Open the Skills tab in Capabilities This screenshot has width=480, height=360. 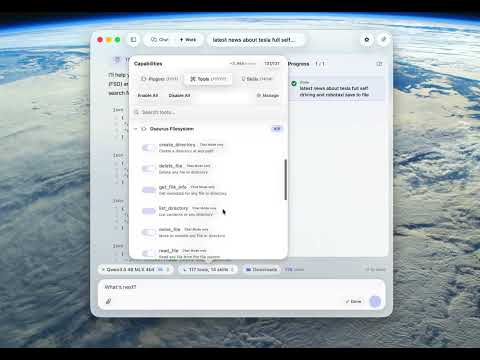coord(256,79)
